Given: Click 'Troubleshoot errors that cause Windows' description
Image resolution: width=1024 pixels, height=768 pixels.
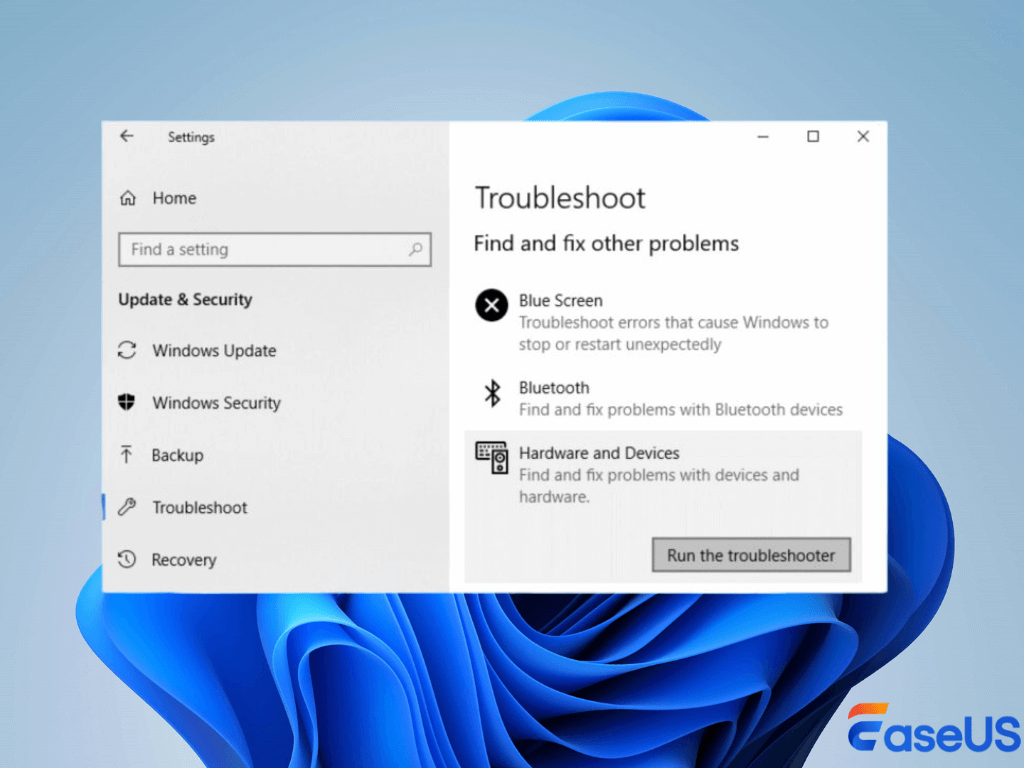Looking at the screenshot, I should [673, 333].
